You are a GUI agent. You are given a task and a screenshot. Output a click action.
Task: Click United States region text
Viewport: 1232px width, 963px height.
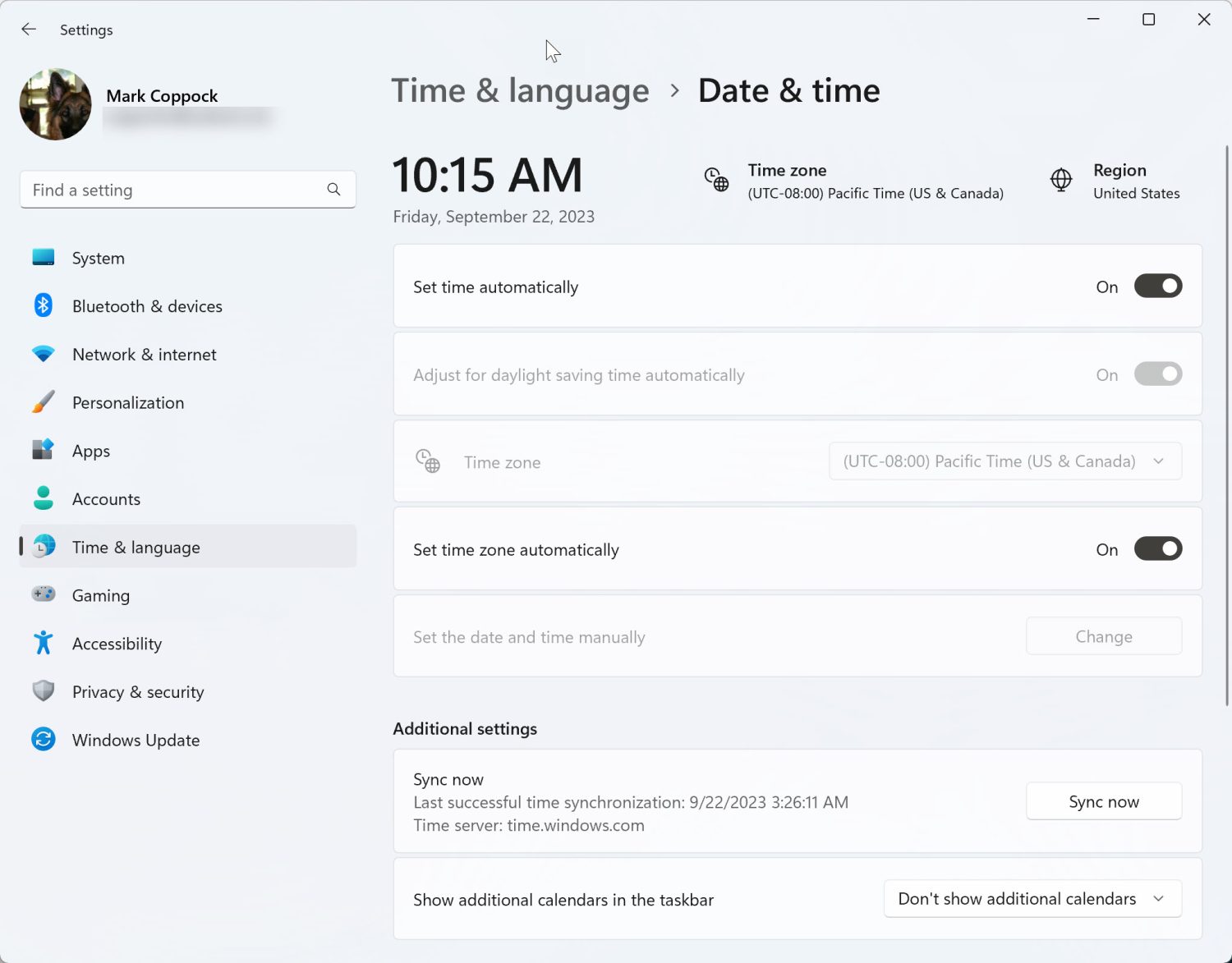pyautogui.click(x=1137, y=194)
